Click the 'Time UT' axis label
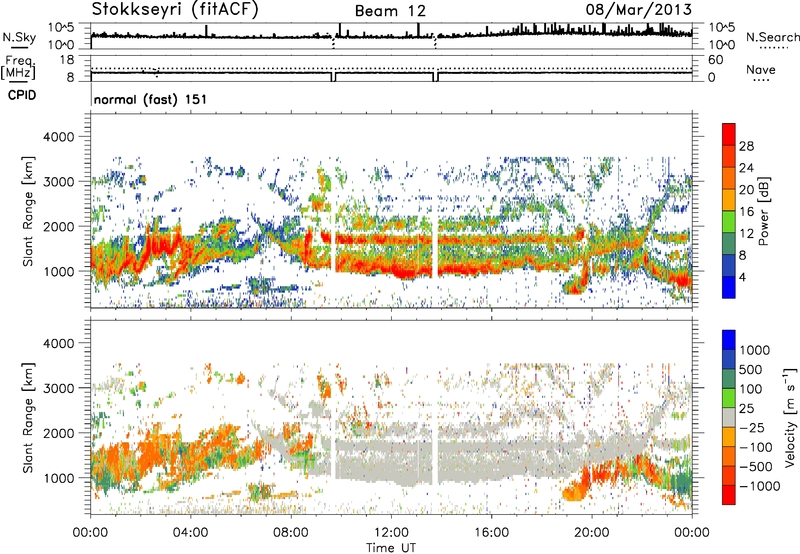The image size is (800, 554). pos(391,547)
